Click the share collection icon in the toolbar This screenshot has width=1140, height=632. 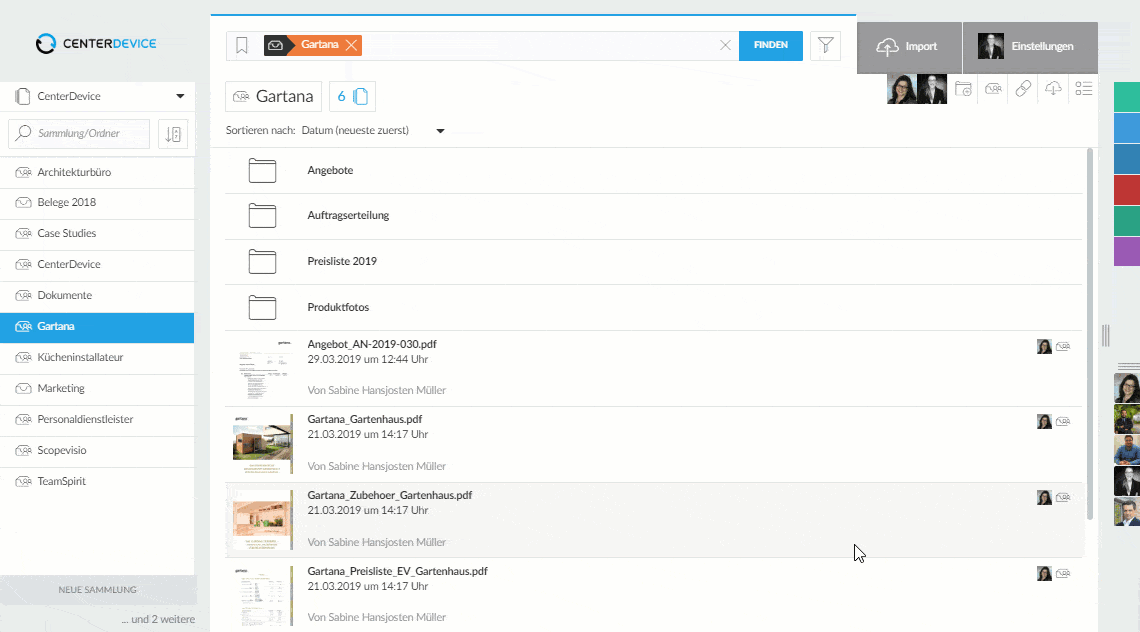tap(993, 89)
